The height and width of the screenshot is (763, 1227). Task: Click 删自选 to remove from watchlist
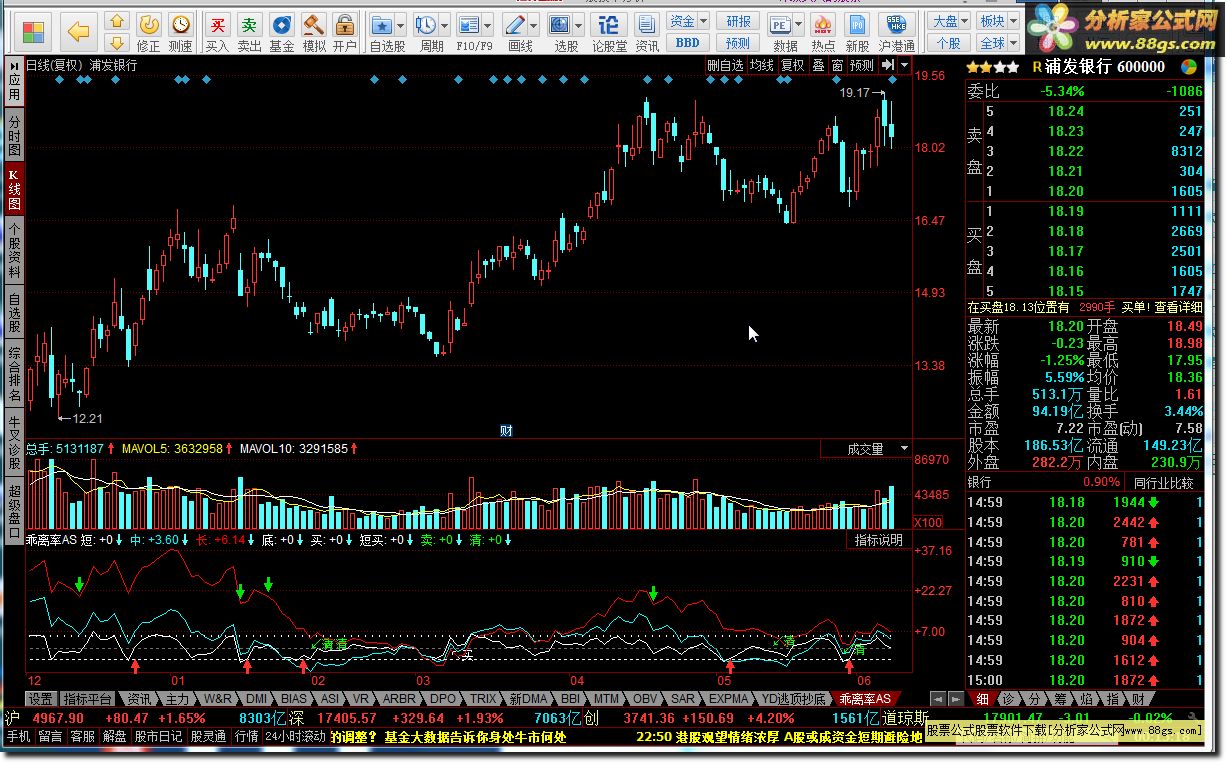pos(725,65)
